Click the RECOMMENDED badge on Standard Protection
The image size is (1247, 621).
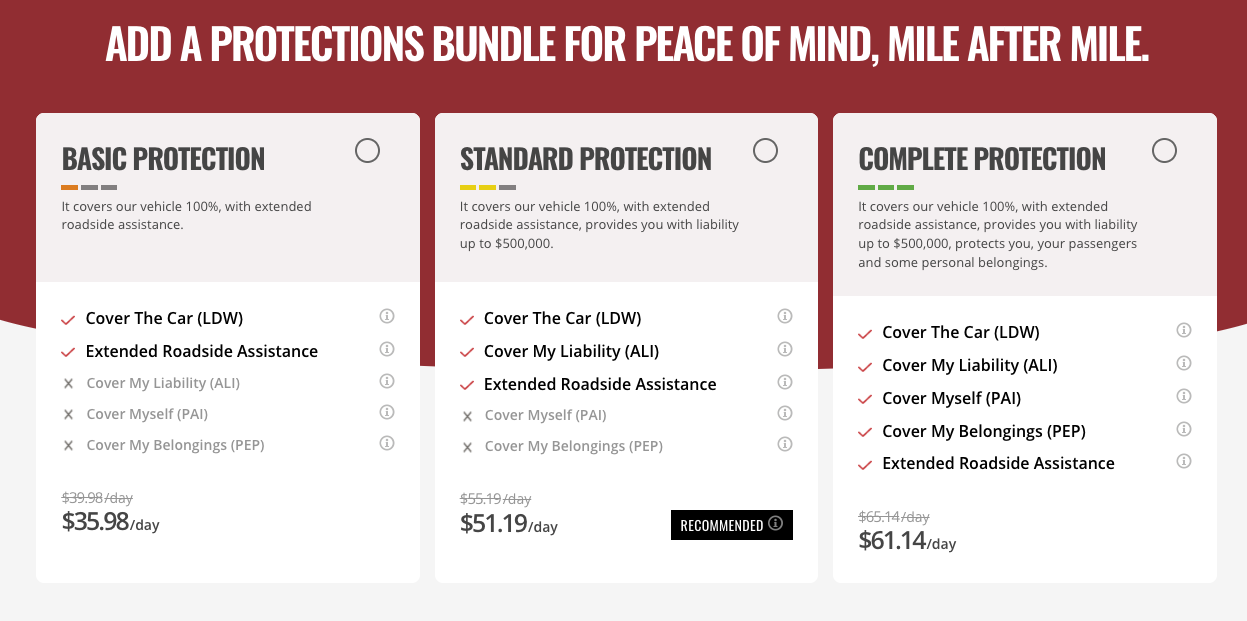(731, 525)
